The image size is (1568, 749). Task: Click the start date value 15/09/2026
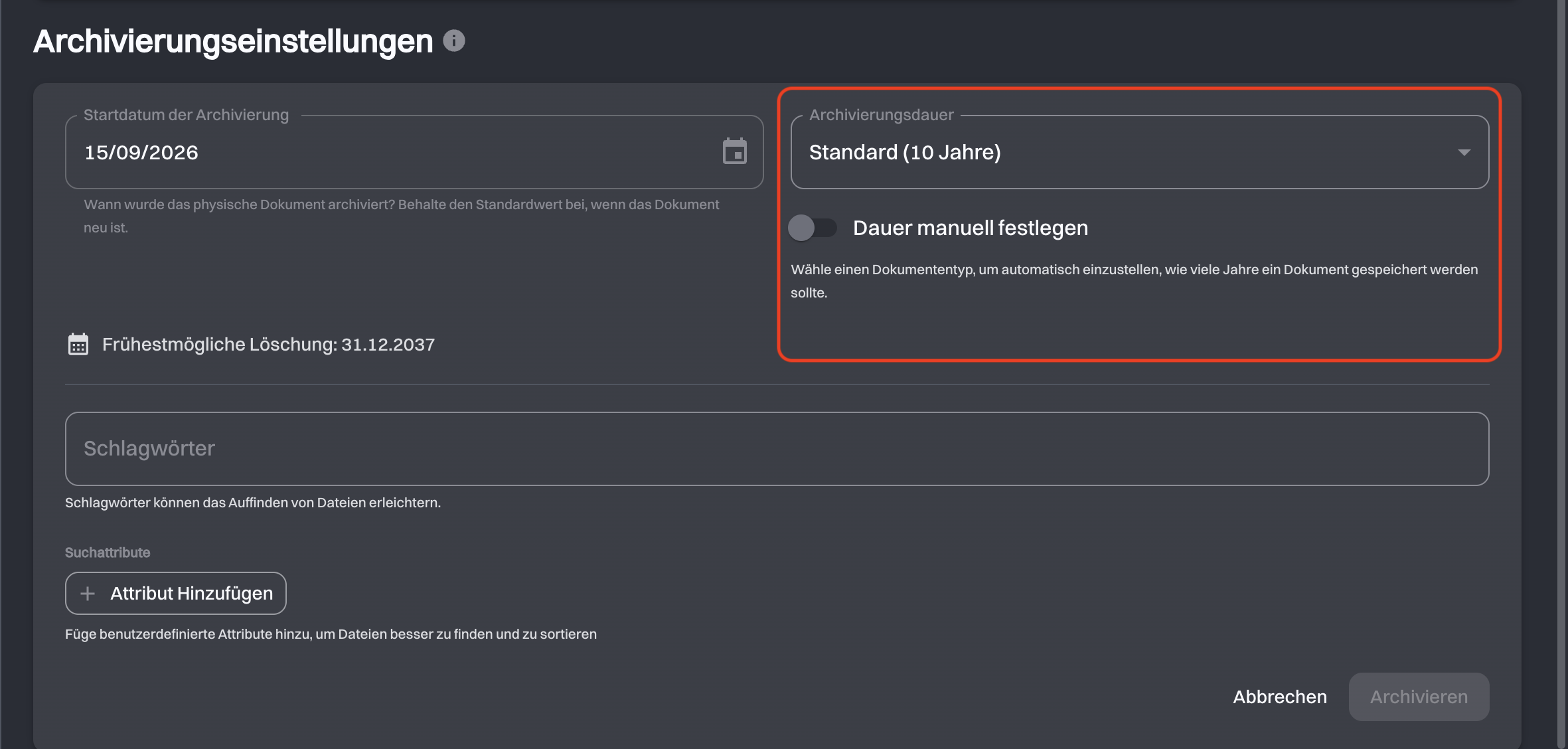(x=141, y=152)
